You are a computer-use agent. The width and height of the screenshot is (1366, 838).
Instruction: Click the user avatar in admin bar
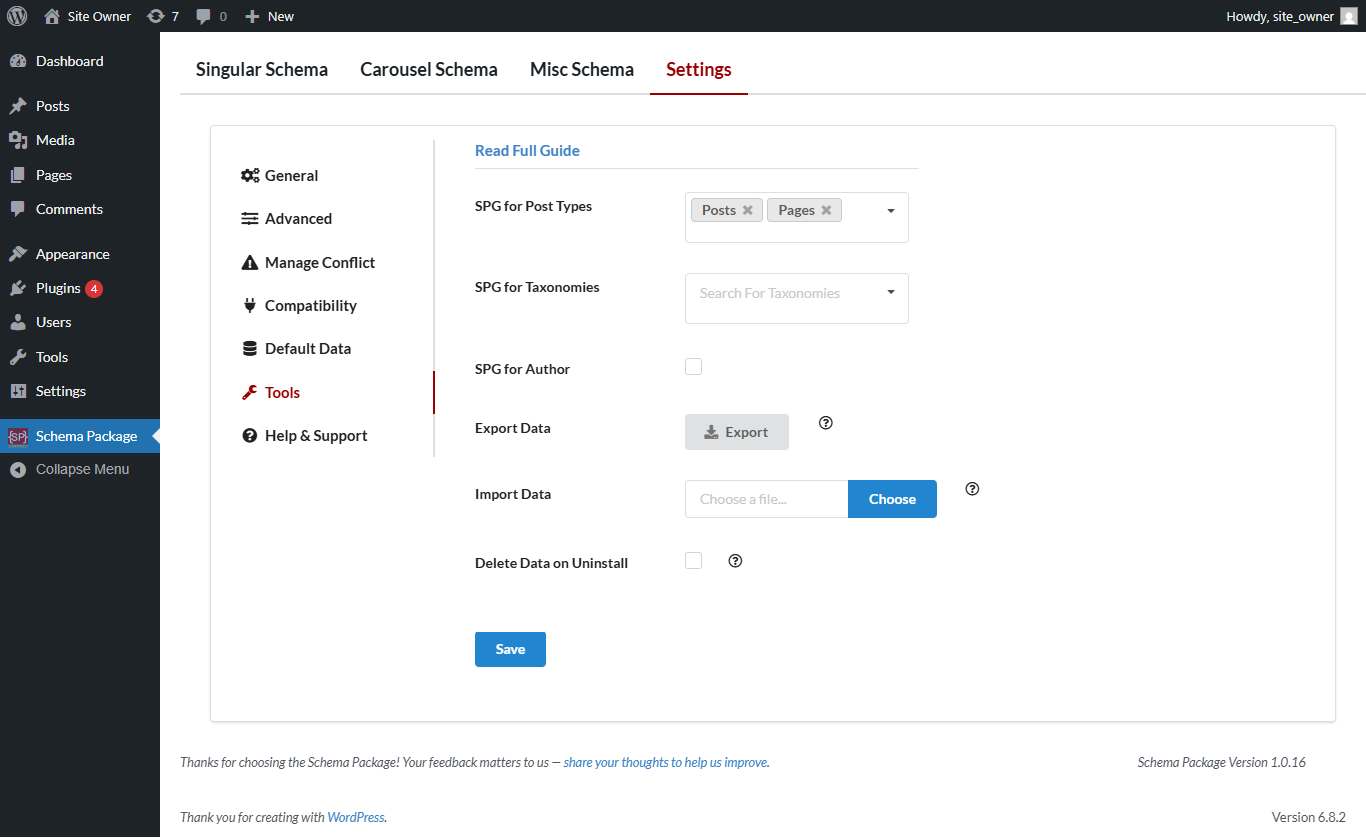(x=1349, y=16)
